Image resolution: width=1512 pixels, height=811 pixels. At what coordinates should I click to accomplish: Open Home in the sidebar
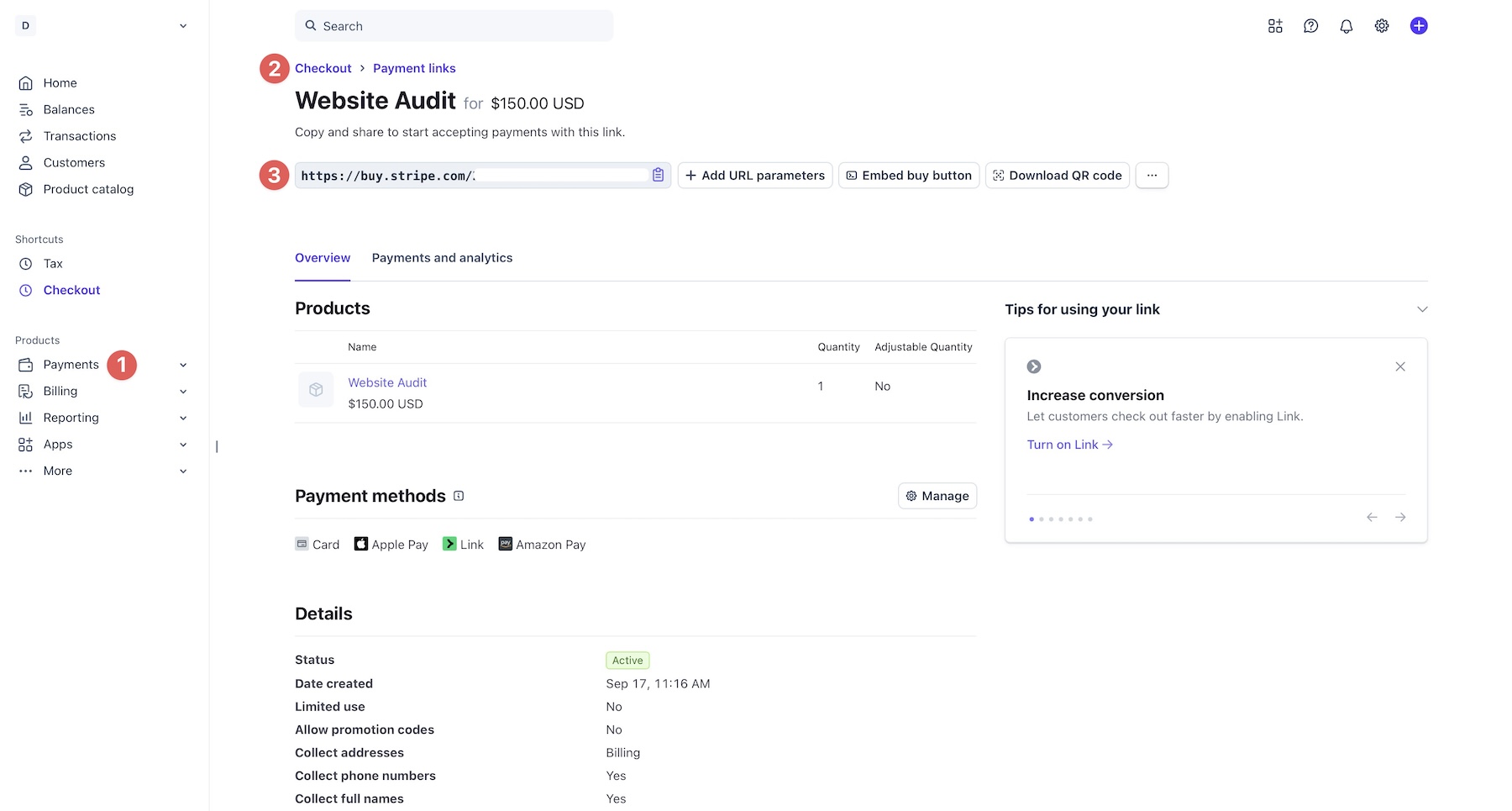click(x=60, y=83)
